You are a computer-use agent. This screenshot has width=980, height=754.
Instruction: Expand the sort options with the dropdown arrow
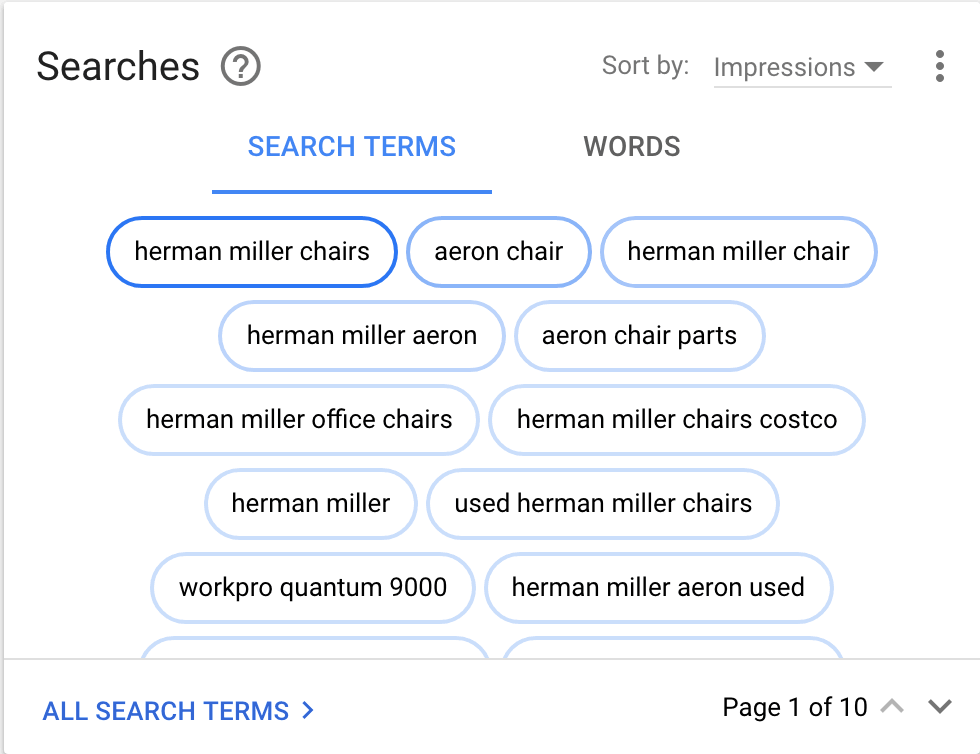[875, 68]
